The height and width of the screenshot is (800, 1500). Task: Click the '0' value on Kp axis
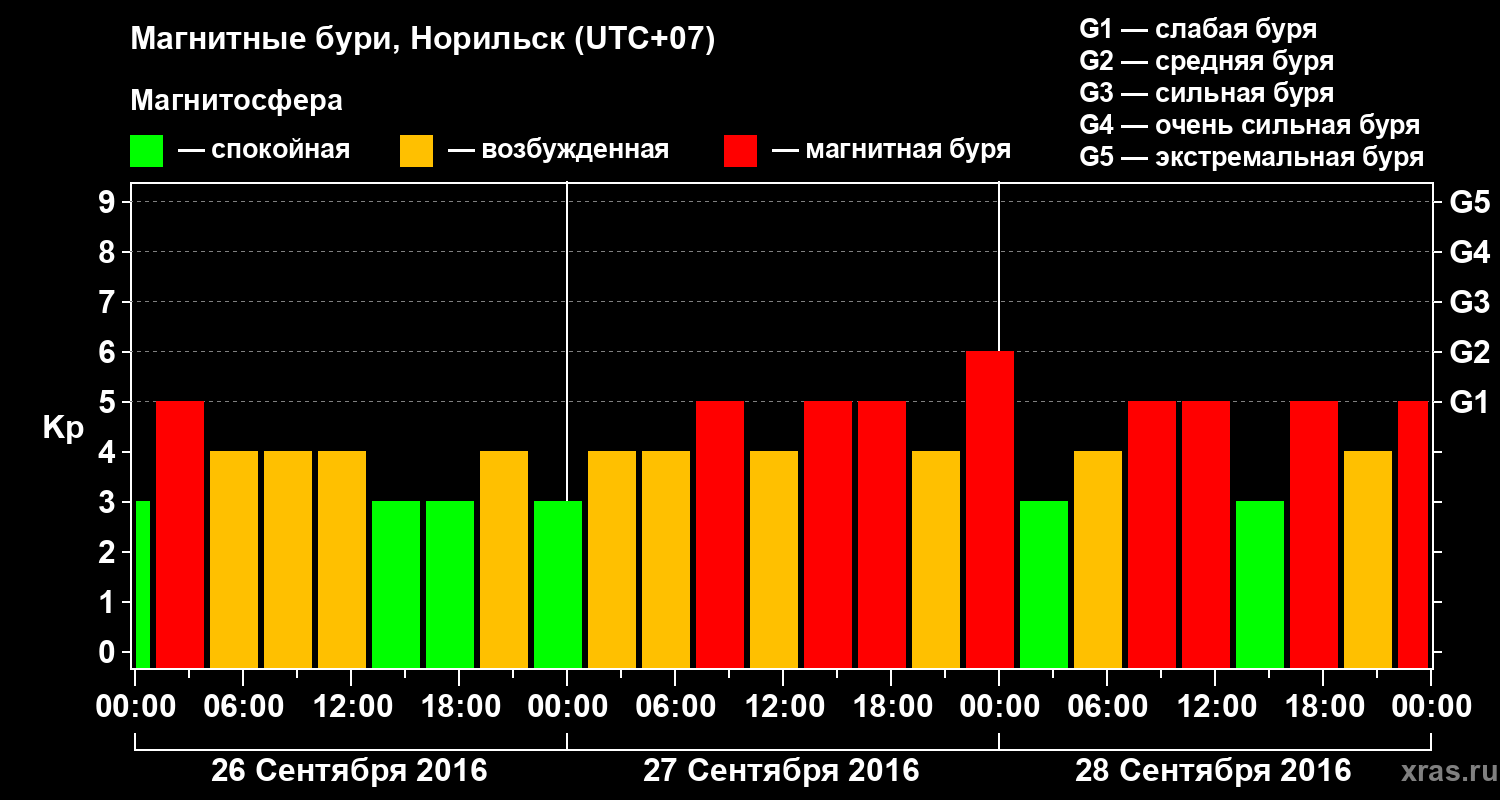[x=109, y=652]
